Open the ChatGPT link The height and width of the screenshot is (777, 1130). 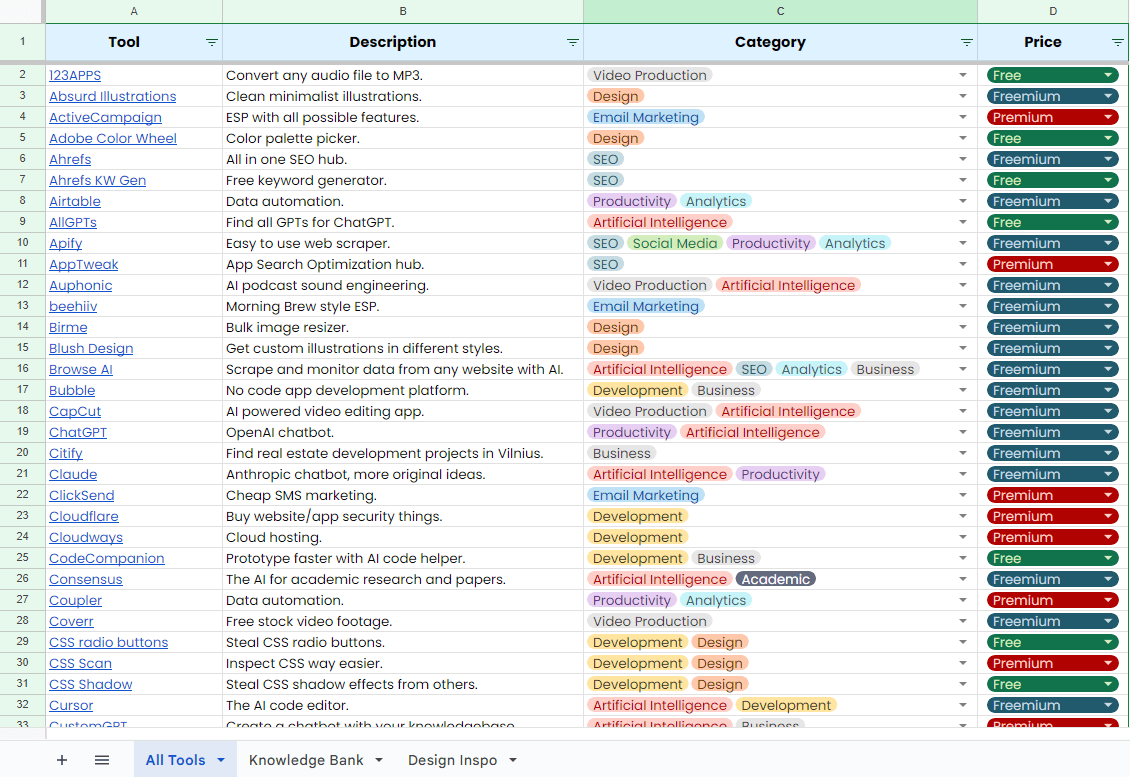(78, 432)
